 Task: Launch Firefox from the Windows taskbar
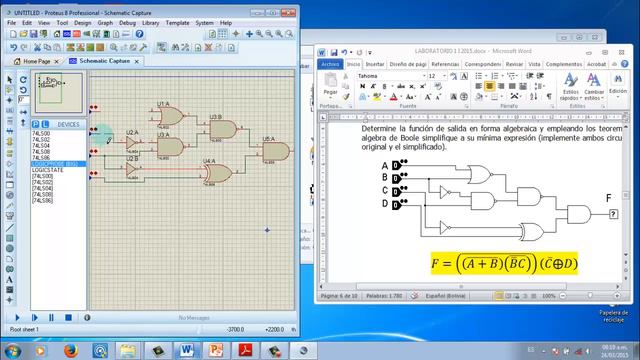point(70,350)
